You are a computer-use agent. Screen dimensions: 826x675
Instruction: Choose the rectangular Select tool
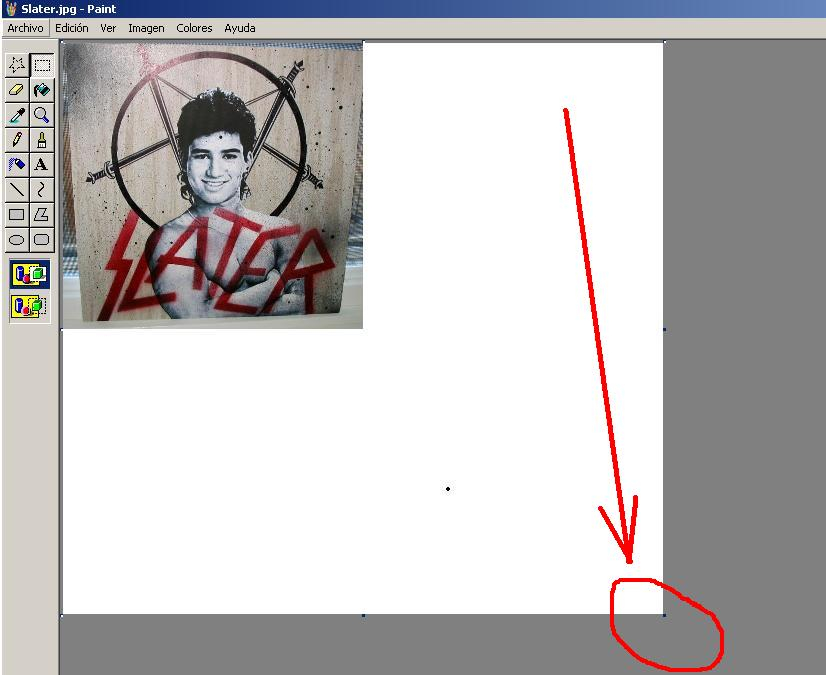coord(42,65)
